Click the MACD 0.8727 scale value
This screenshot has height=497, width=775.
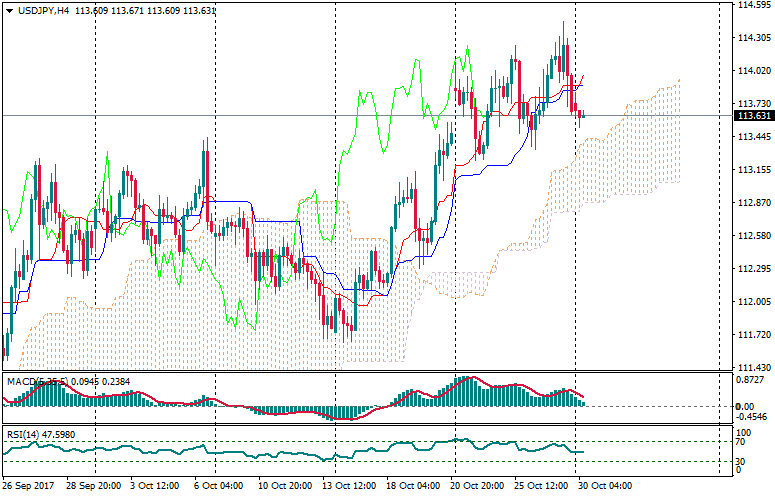pos(751,381)
